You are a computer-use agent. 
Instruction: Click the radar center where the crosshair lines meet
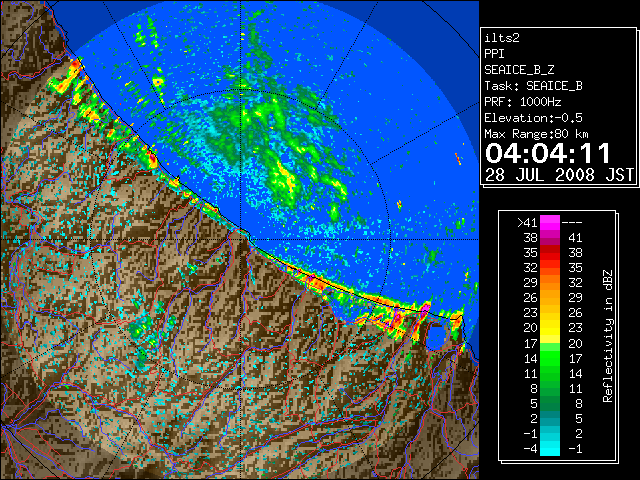[241, 240]
